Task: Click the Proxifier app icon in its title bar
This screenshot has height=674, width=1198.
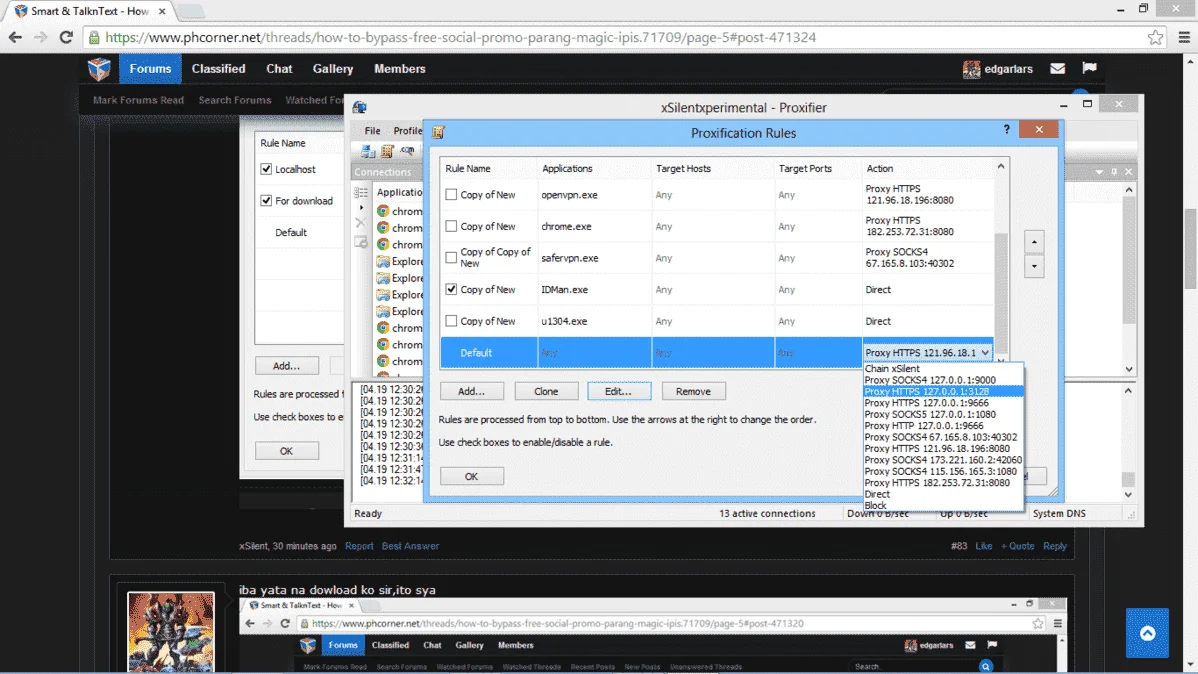Action: coord(360,108)
